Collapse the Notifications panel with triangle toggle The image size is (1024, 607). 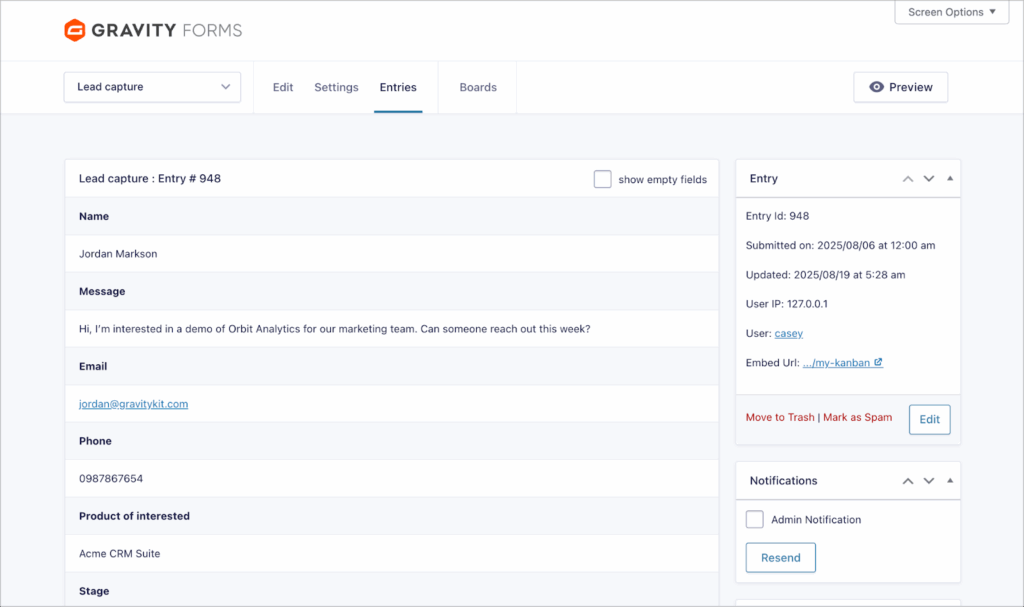coord(949,481)
